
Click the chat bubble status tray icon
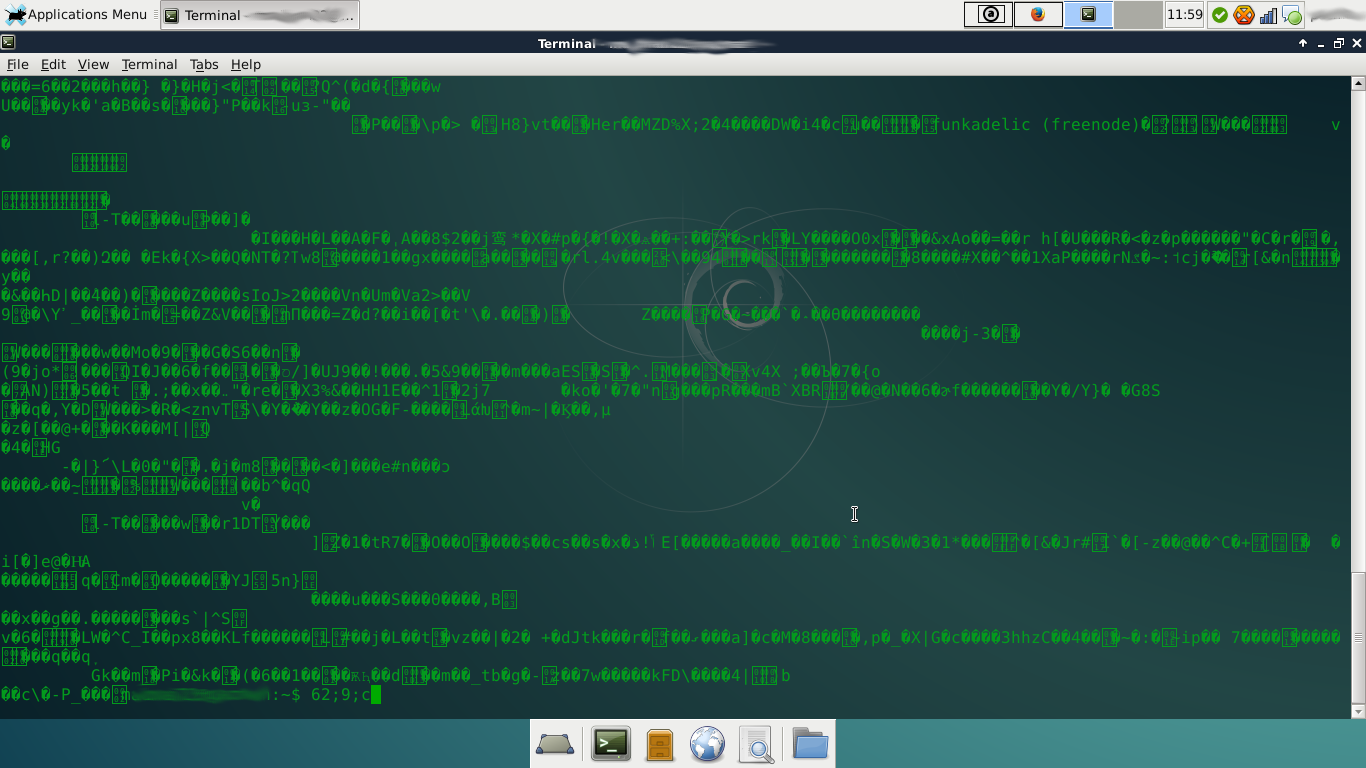pyautogui.click(x=1292, y=16)
